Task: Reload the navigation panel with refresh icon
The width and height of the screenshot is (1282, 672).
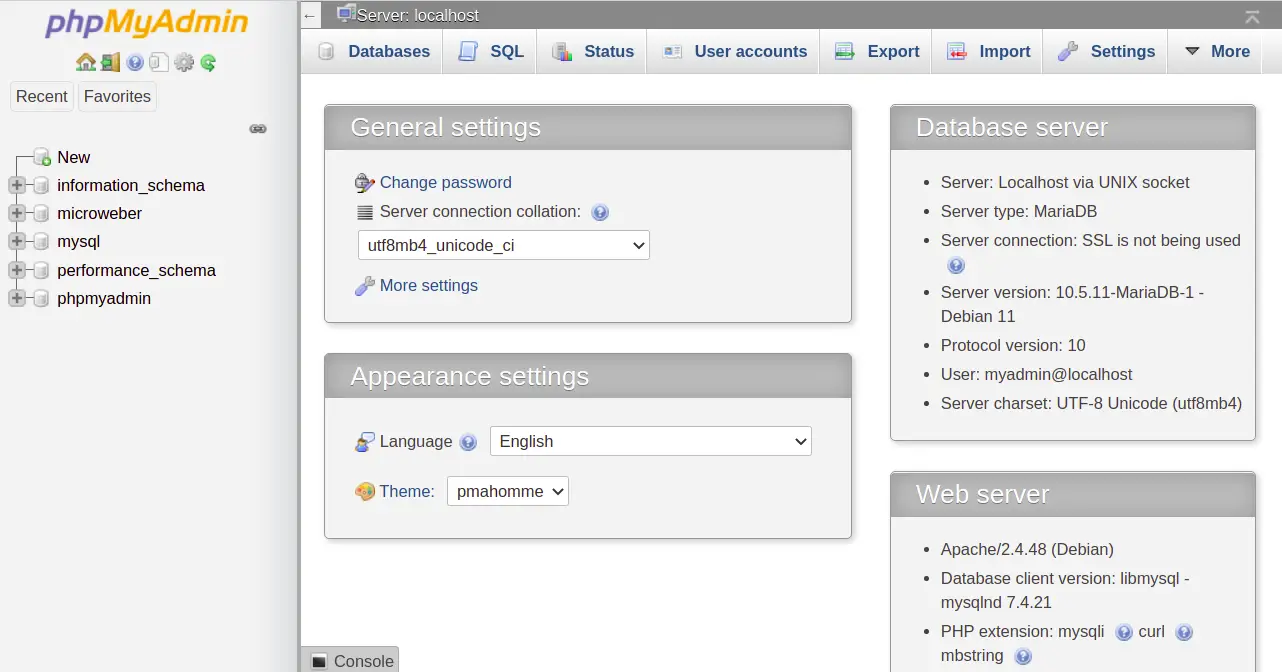Action: (207, 62)
